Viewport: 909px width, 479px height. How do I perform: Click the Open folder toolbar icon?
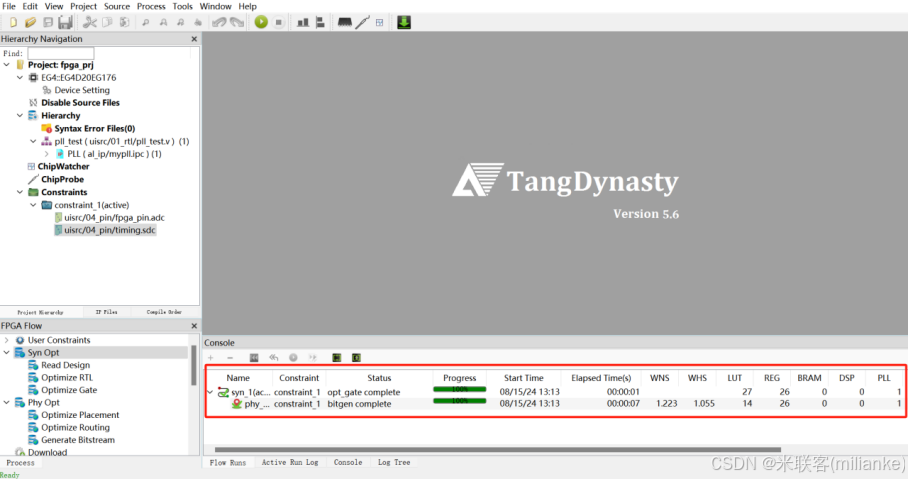coord(30,23)
